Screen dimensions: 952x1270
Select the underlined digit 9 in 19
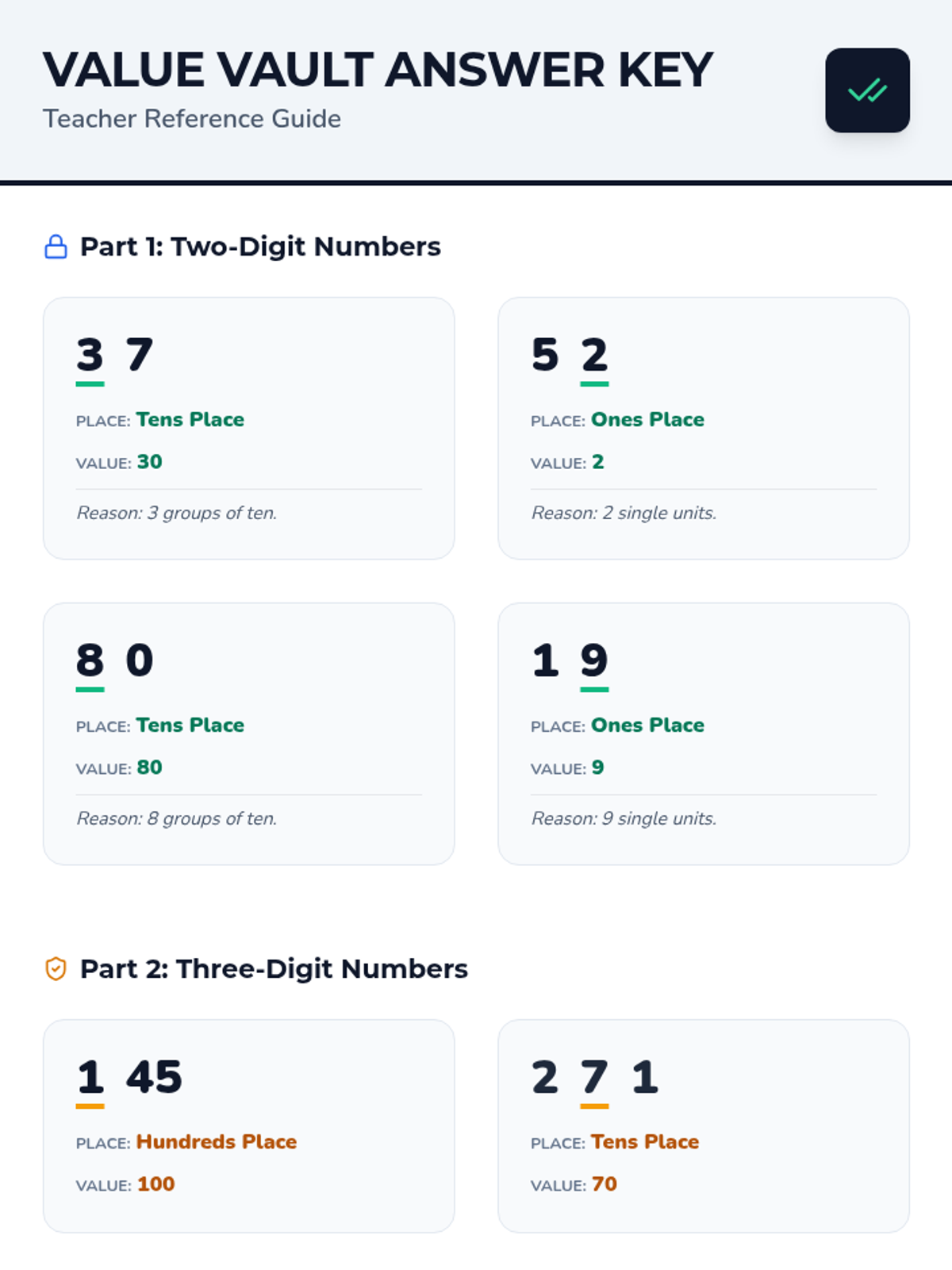594,661
